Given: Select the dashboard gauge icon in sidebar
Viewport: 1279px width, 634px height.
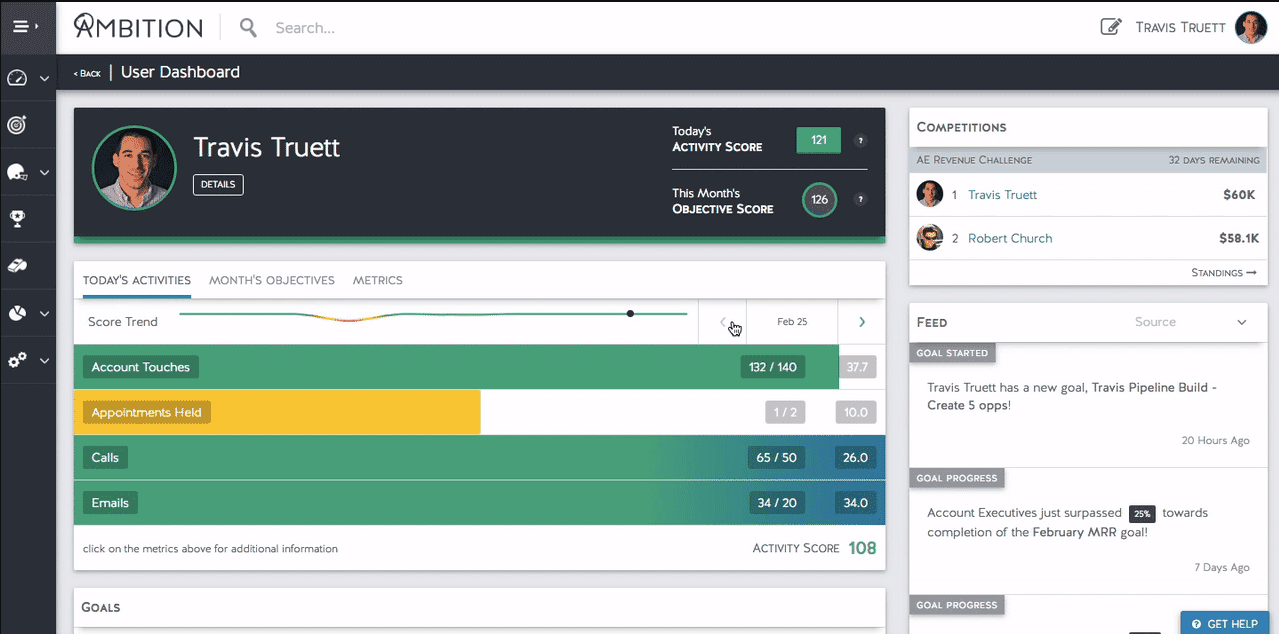Looking at the screenshot, I should (x=15, y=77).
